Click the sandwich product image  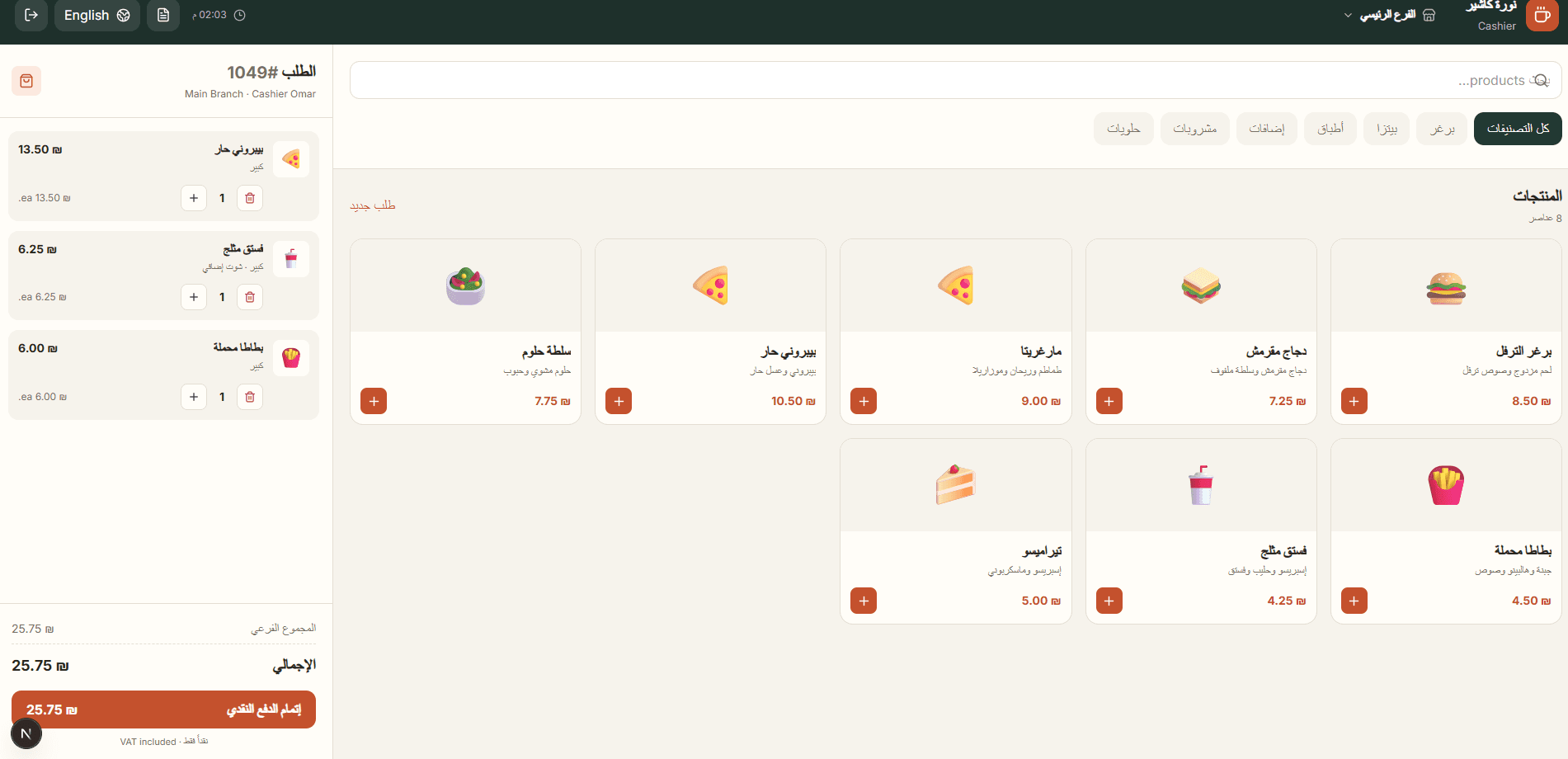[x=1201, y=285]
